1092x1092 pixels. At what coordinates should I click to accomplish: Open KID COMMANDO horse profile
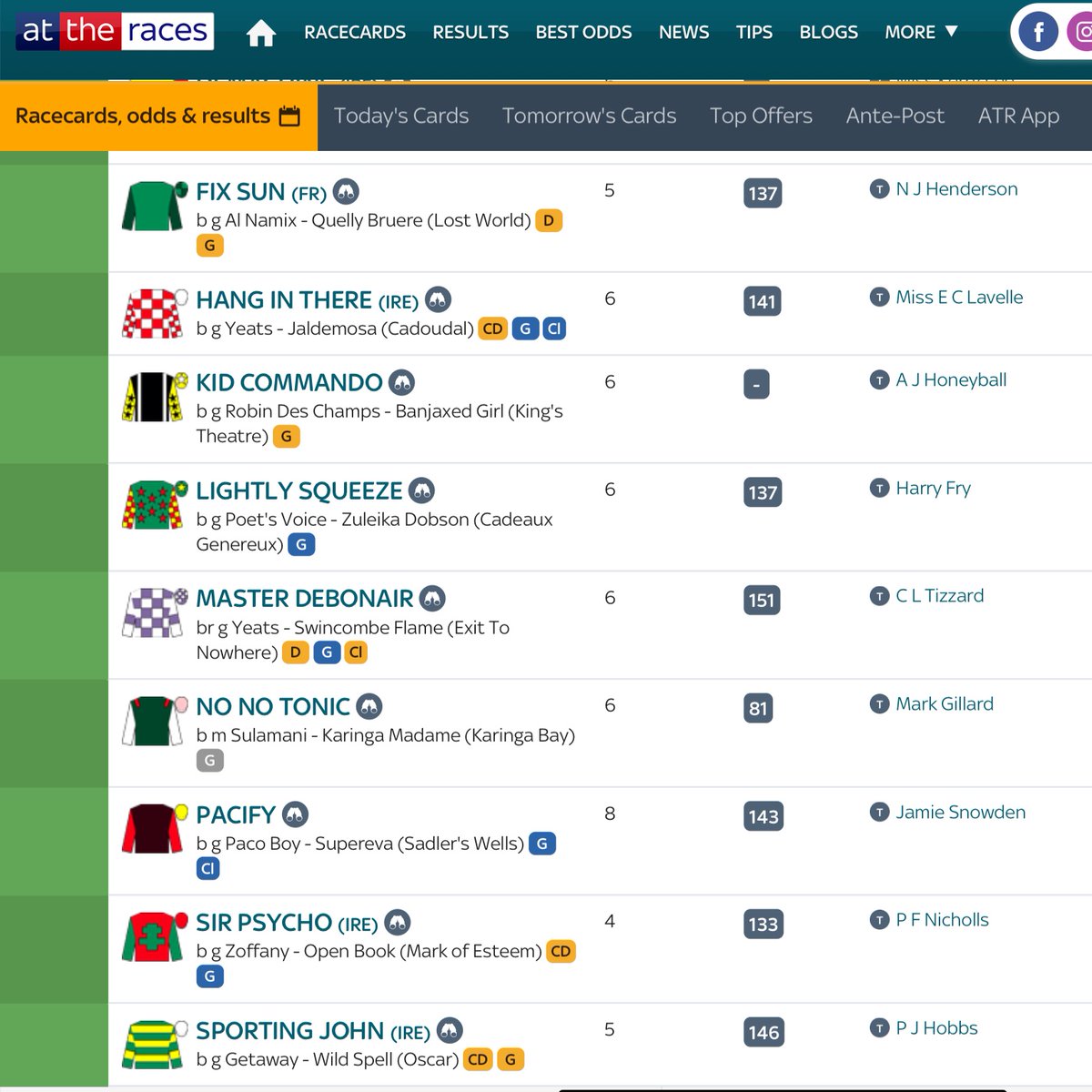289,382
